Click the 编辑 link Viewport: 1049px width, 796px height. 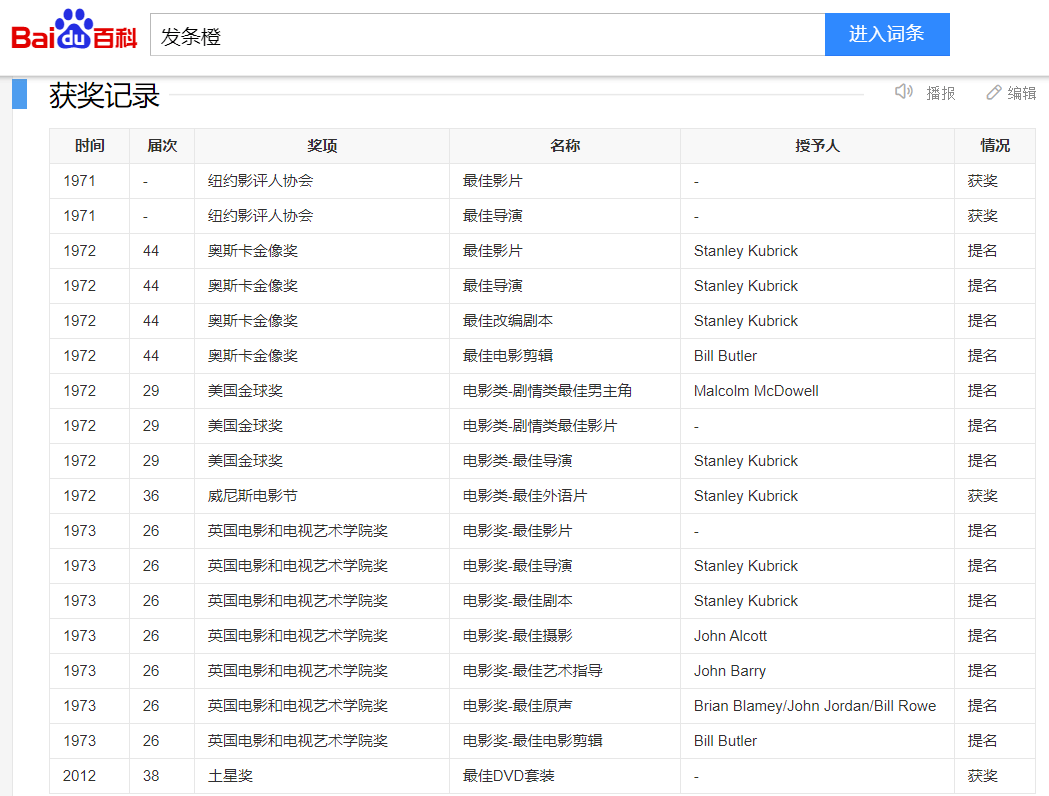(1022, 93)
